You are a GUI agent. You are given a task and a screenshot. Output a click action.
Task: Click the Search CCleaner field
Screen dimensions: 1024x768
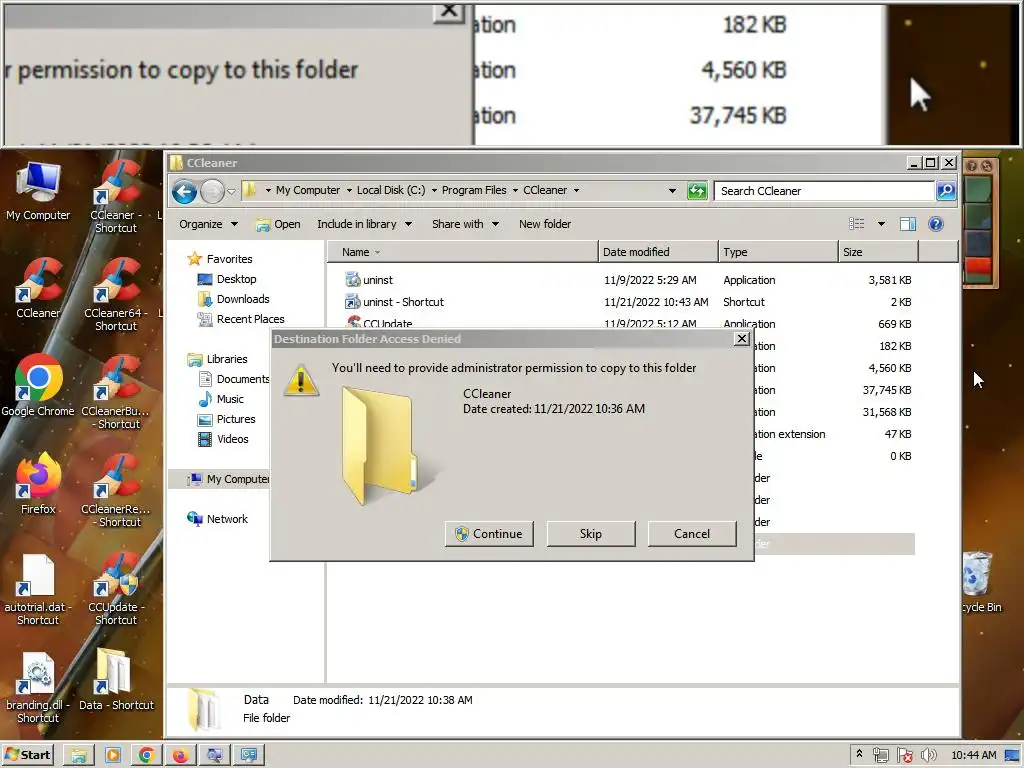pos(824,191)
